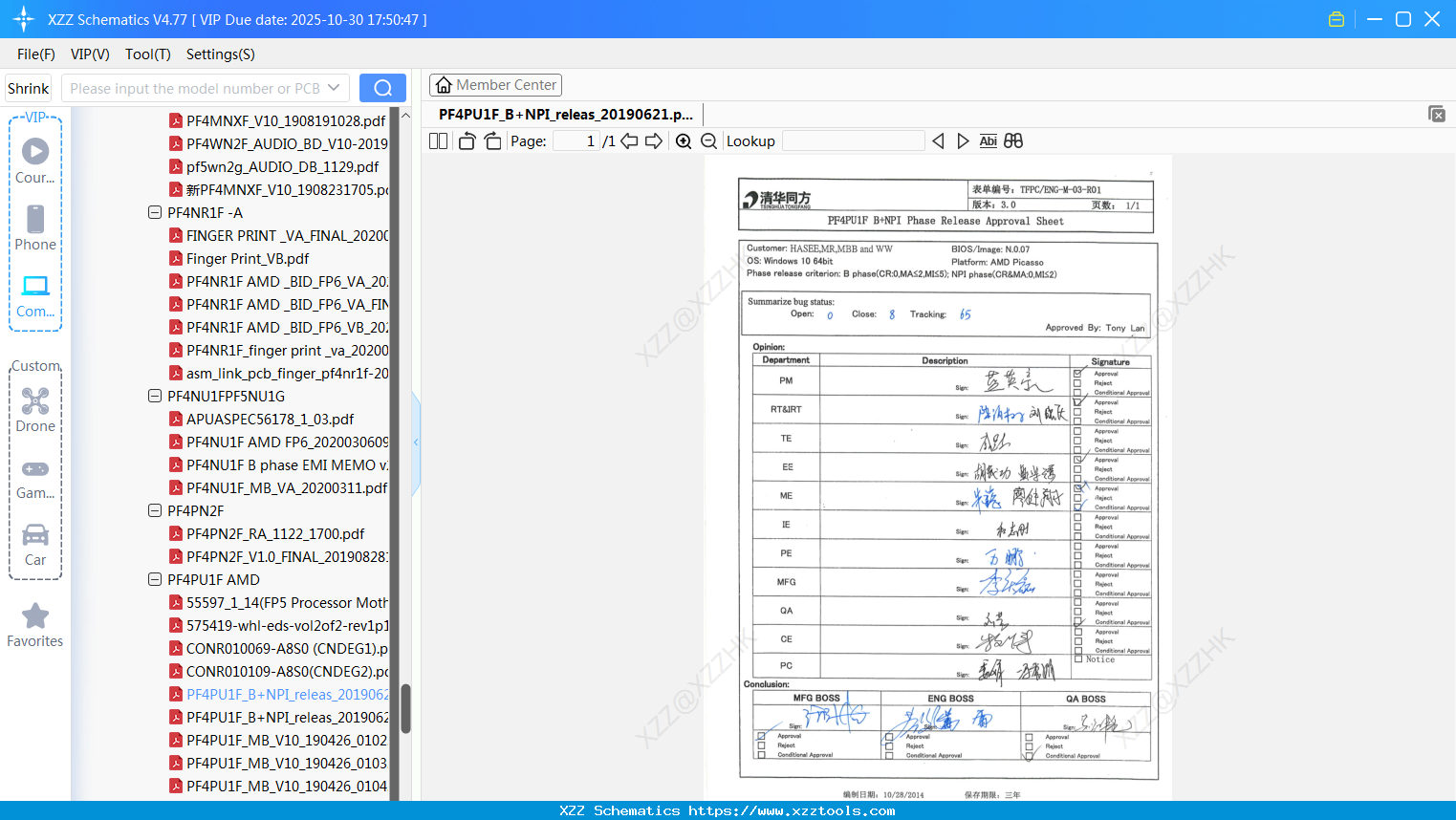The width and height of the screenshot is (1456, 820).
Task: Go to the next page arrow
Action: click(x=654, y=140)
